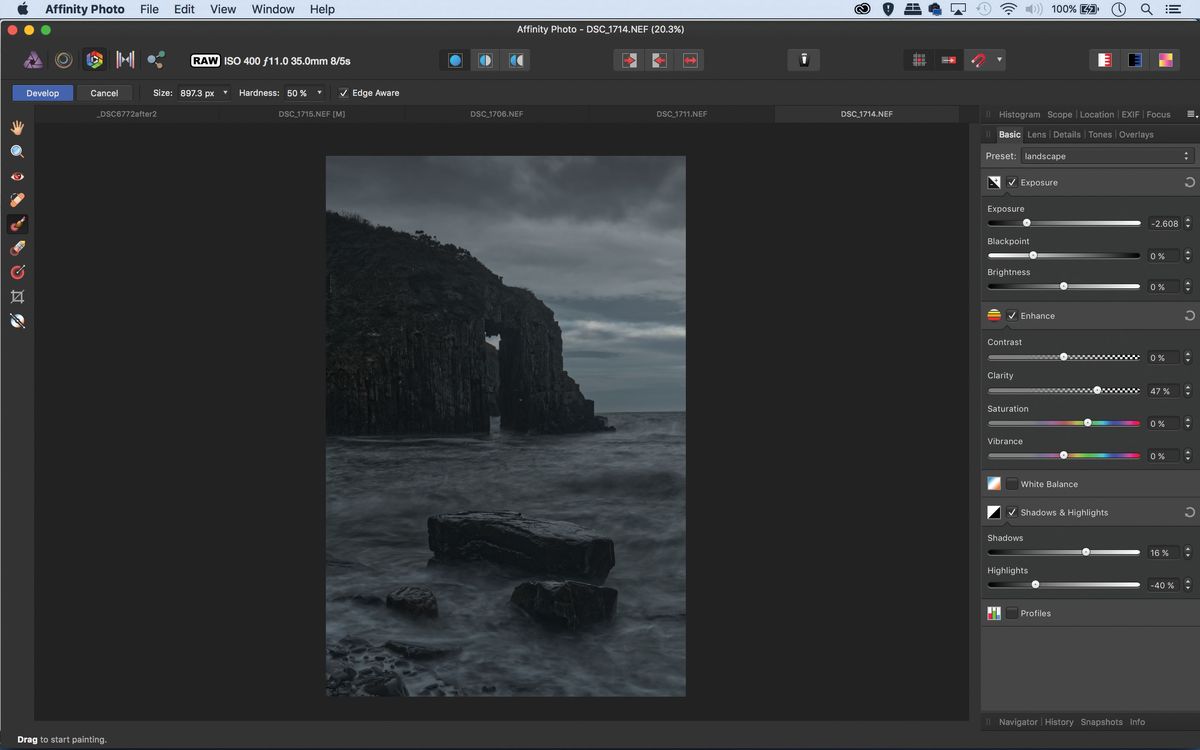The image size is (1200, 750).
Task: Select the Overlay Erase tool
Action: (x=16, y=248)
